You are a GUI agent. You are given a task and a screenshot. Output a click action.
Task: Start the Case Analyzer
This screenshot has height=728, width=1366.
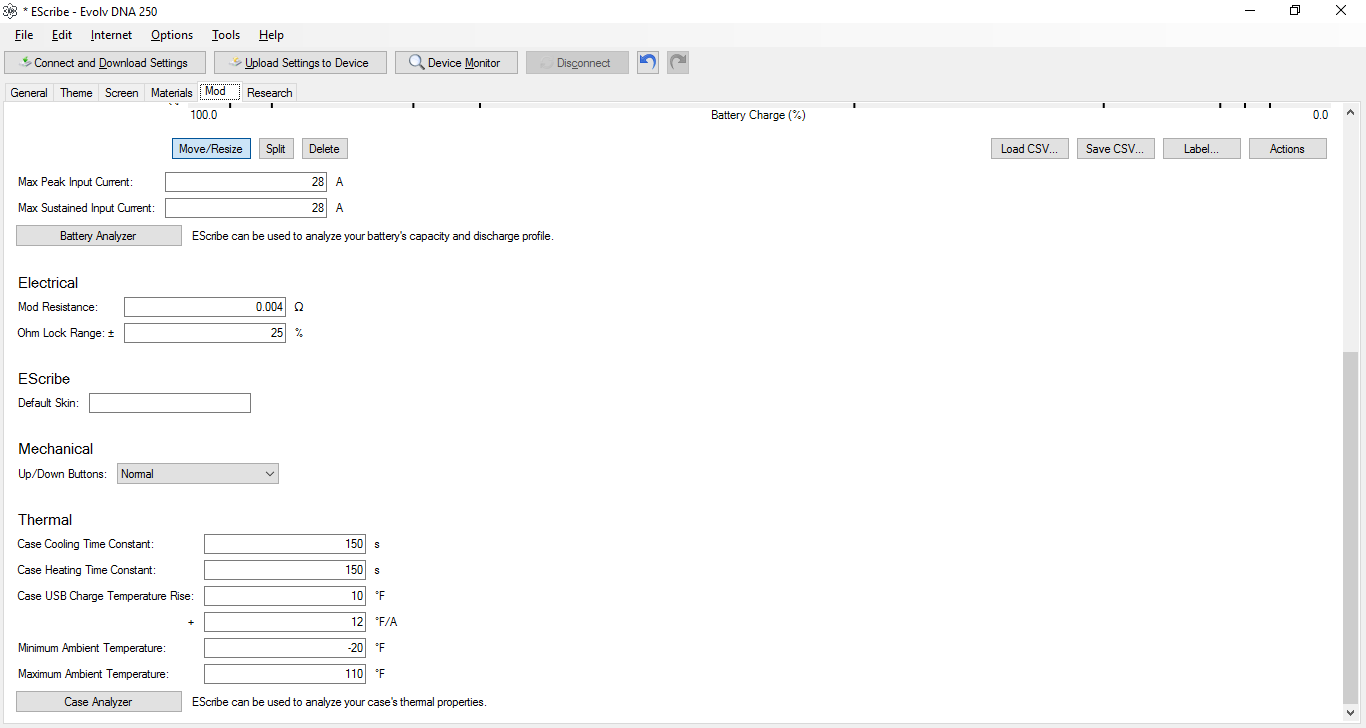coord(98,702)
